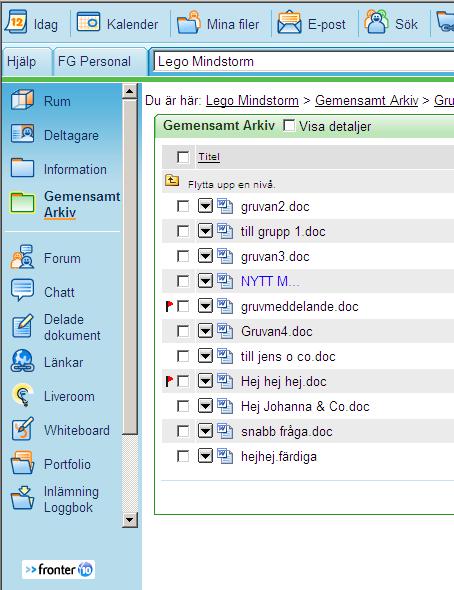Open the Whiteboard sidebar label

[77, 430]
